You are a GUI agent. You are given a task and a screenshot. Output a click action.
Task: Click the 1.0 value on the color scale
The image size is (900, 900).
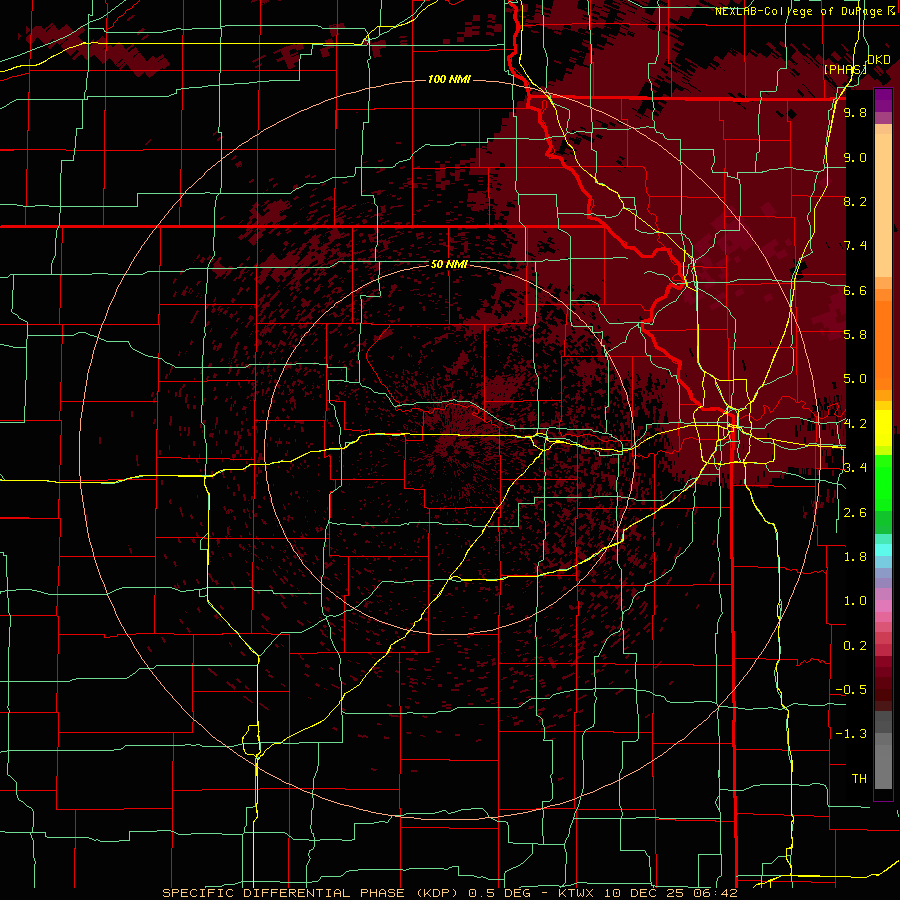pos(855,601)
